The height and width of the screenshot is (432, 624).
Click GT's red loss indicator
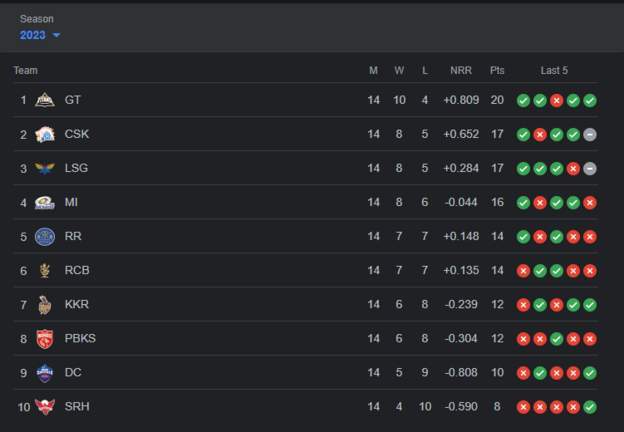coord(556,100)
